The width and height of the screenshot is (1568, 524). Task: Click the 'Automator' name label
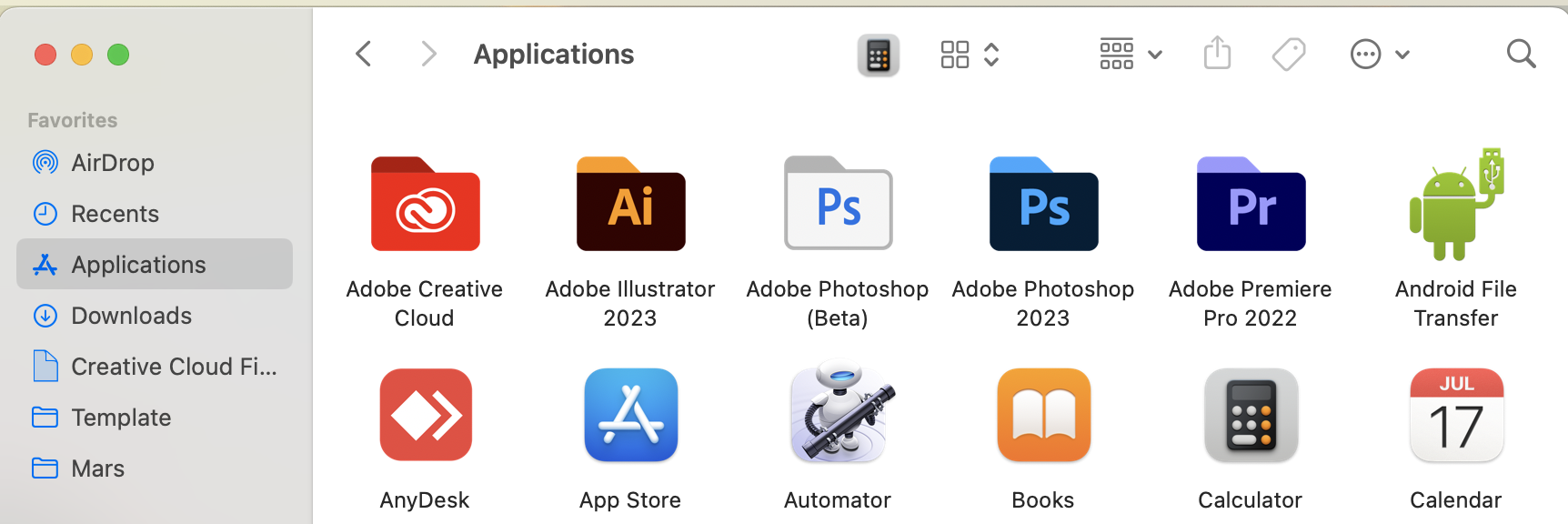tap(838, 500)
